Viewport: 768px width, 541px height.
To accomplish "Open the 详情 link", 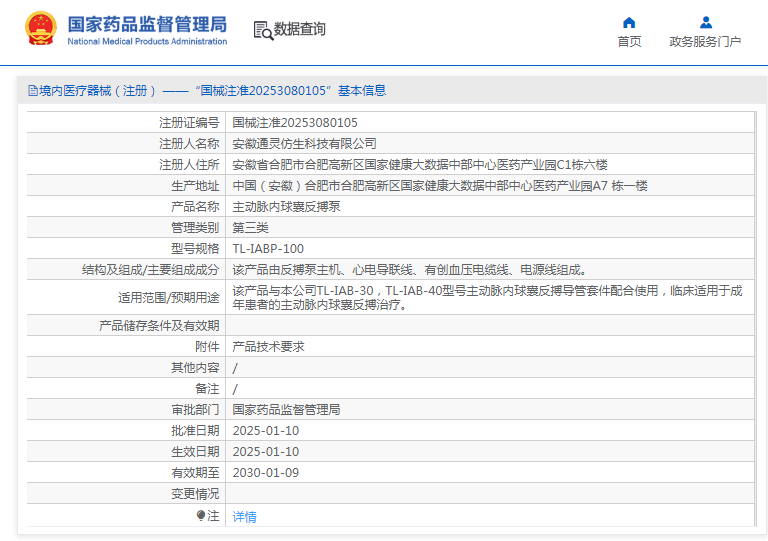I will (244, 517).
